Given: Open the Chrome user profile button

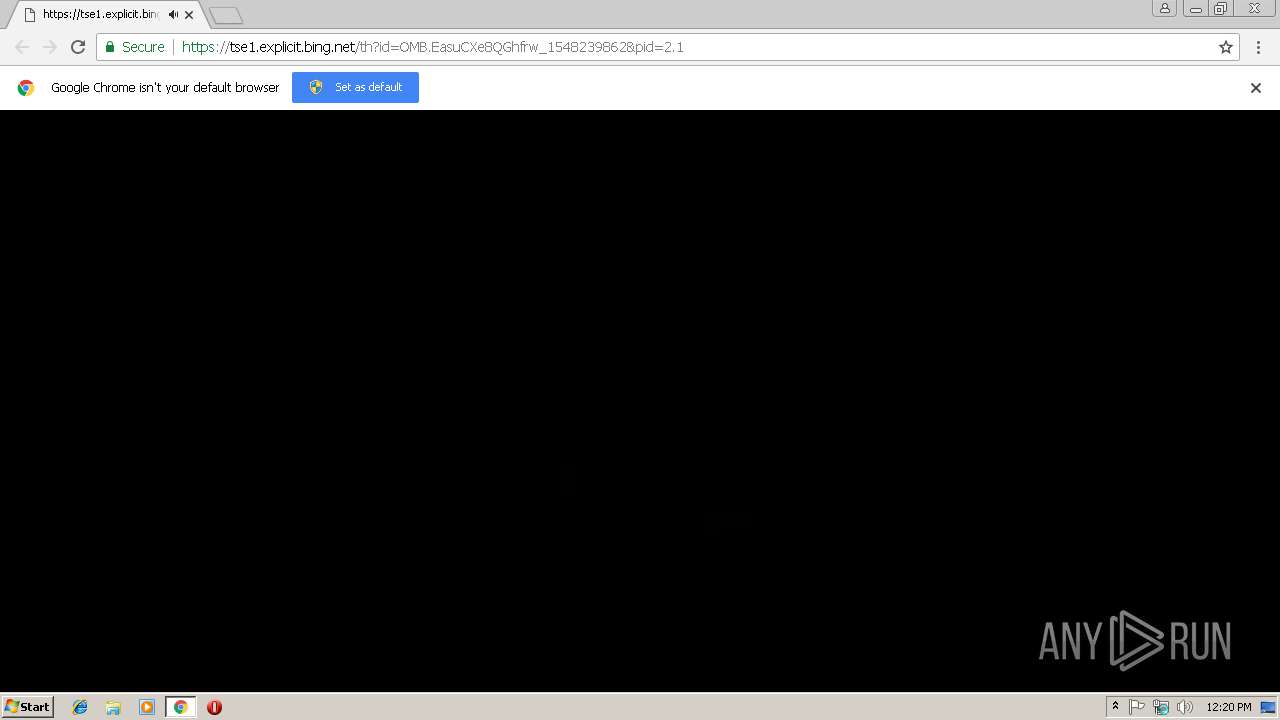Looking at the screenshot, I should point(1165,8).
